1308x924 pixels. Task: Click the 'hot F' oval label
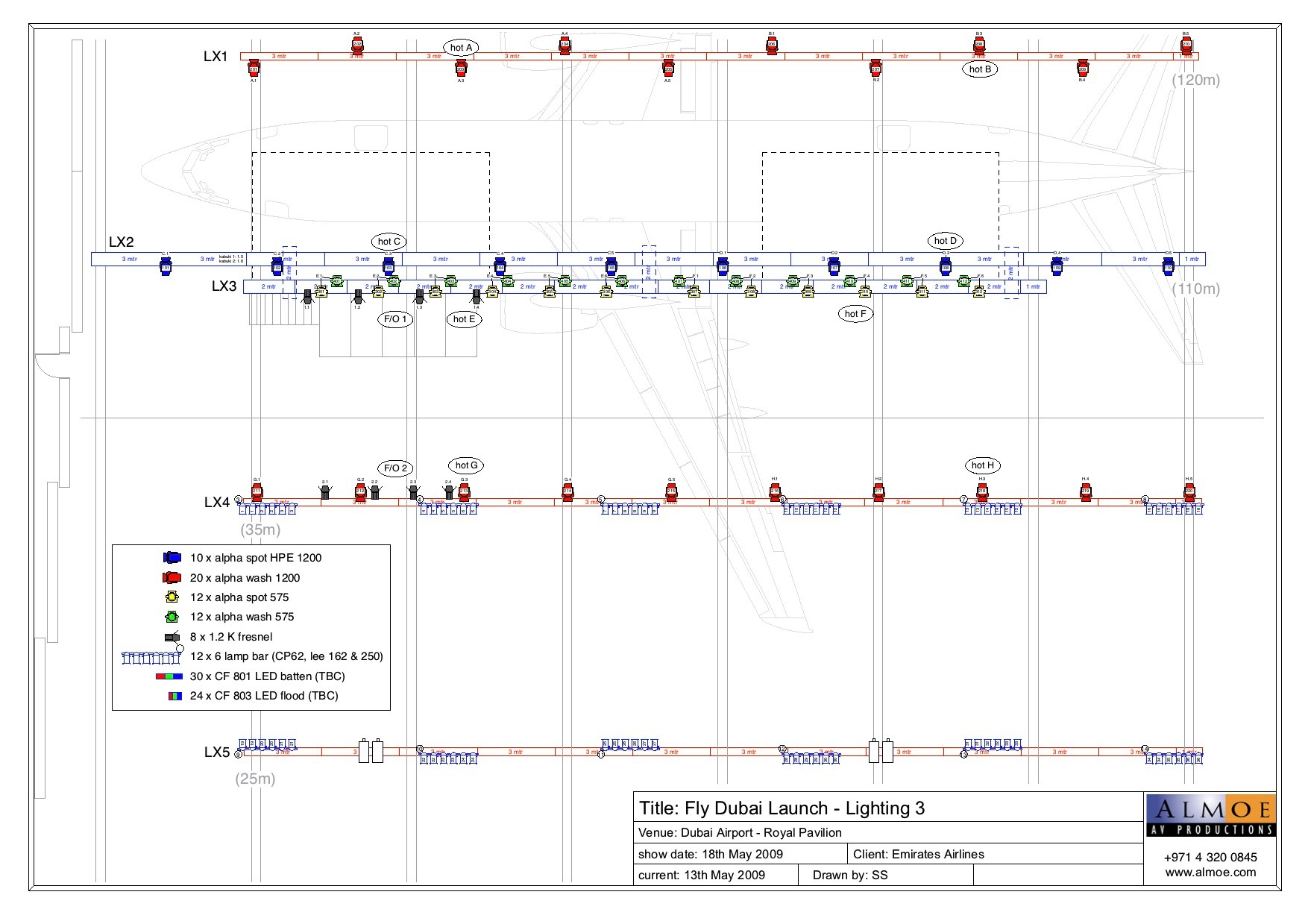(x=855, y=313)
